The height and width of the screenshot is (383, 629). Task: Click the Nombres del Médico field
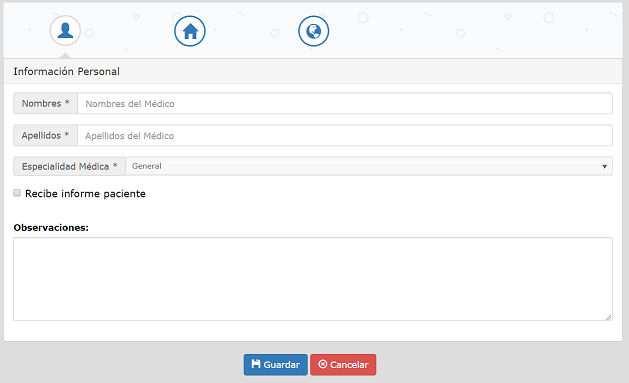pyautogui.click(x=345, y=103)
